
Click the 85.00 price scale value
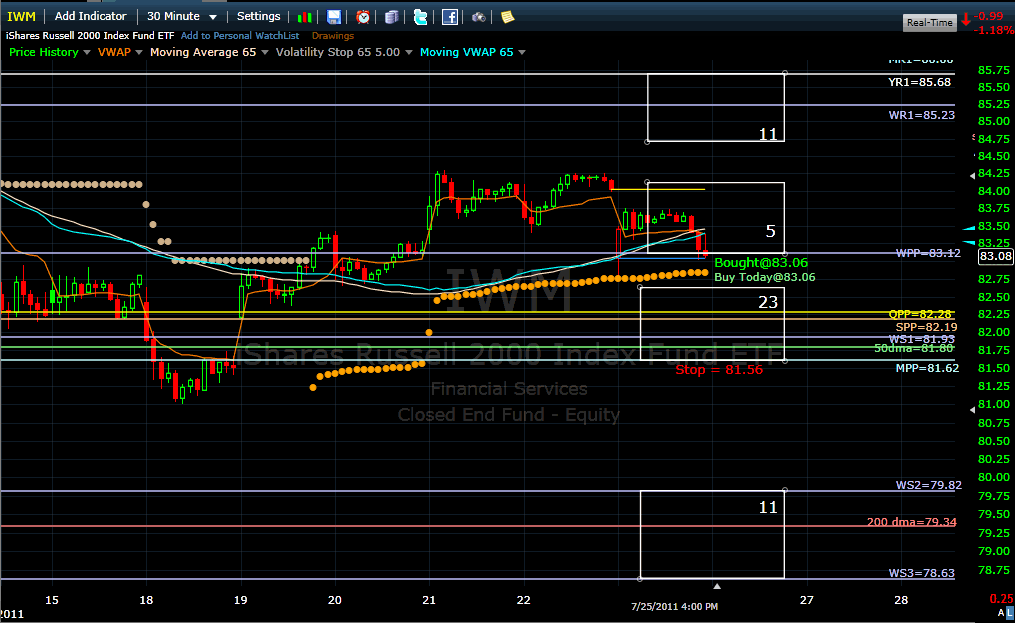[x=994, y=121]
